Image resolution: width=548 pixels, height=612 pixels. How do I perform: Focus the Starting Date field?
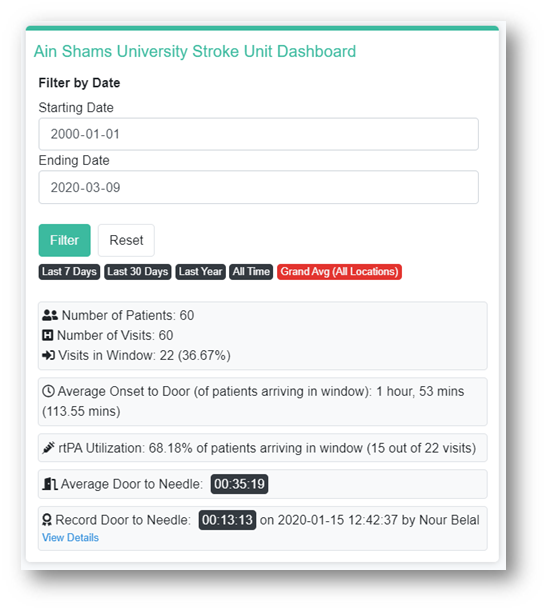point(258,134)
